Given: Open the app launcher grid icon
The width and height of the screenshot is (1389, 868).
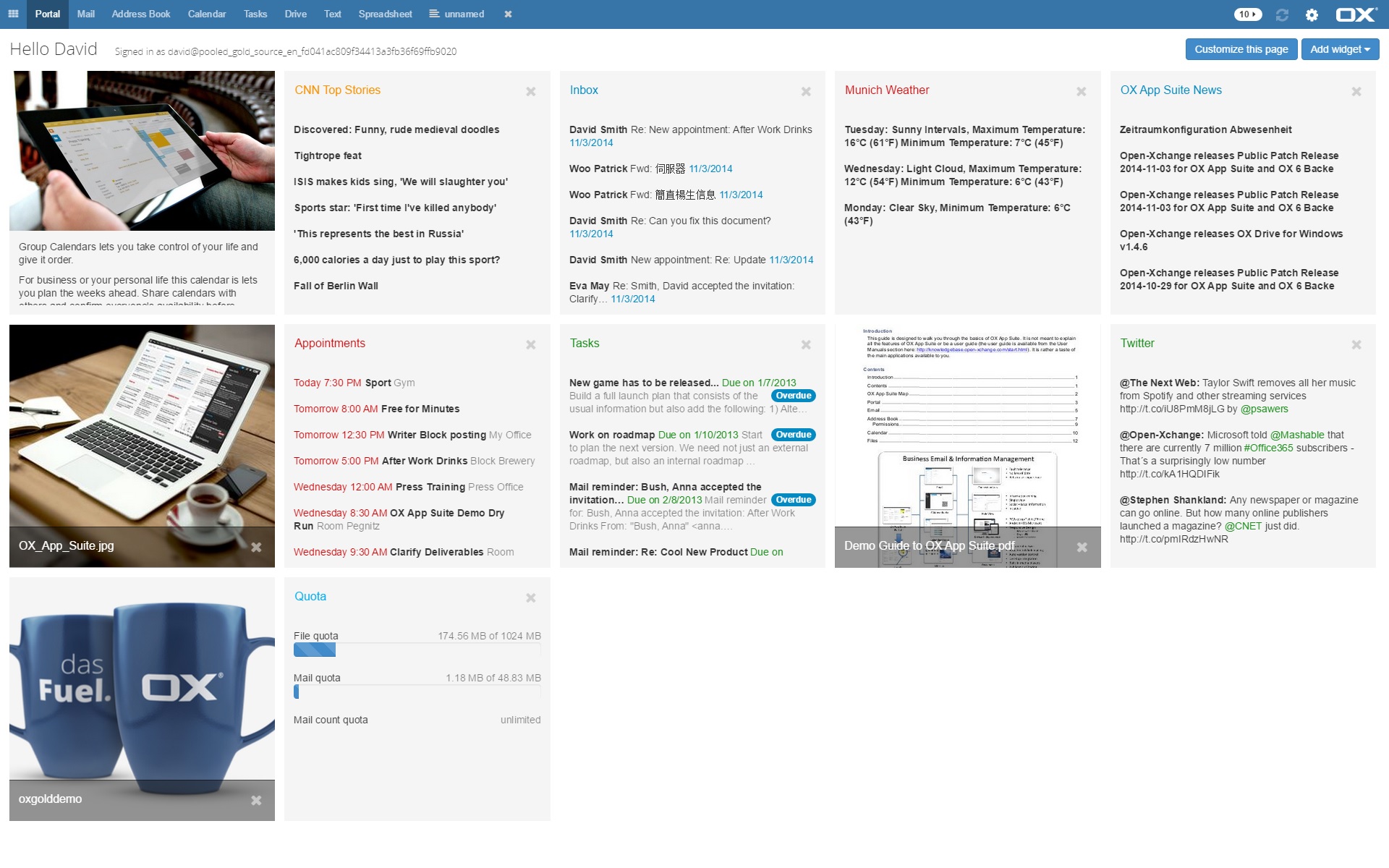Looking at the screenshot, I should (13, 14).
